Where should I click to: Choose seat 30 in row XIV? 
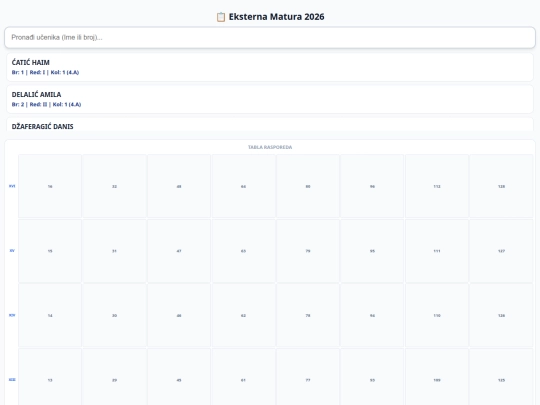coord(114,315)
